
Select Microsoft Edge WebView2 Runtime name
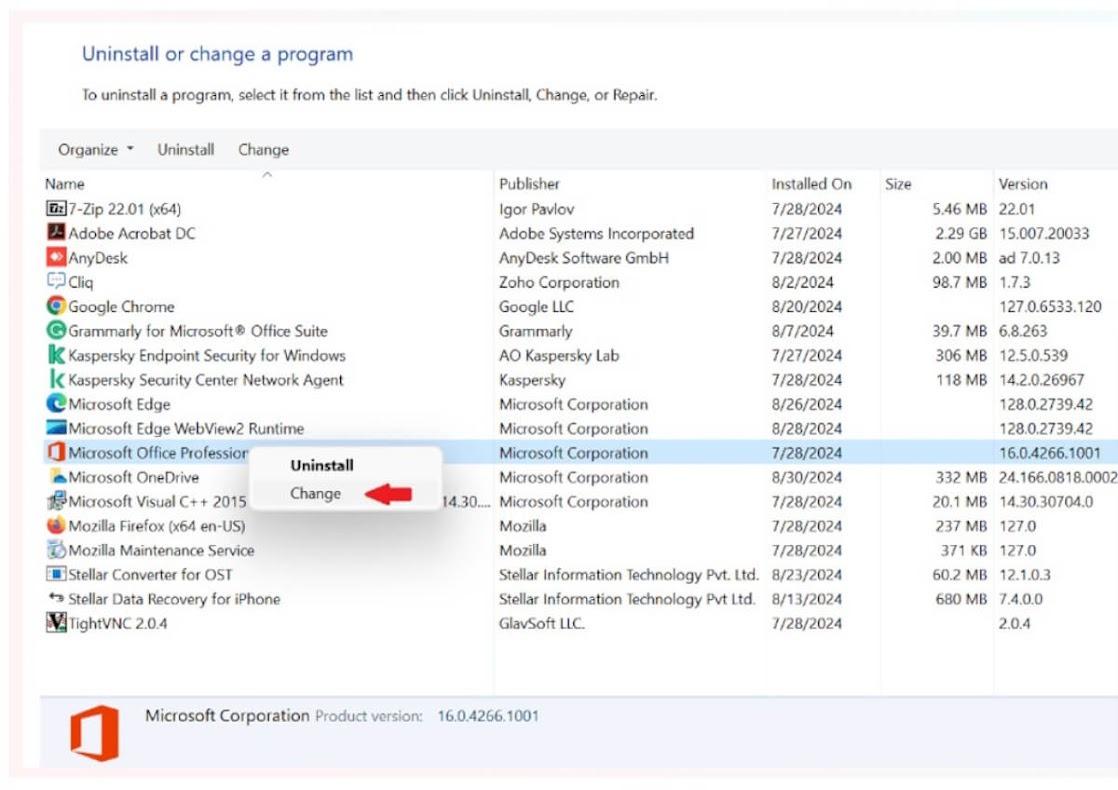(x=186, y=429)
